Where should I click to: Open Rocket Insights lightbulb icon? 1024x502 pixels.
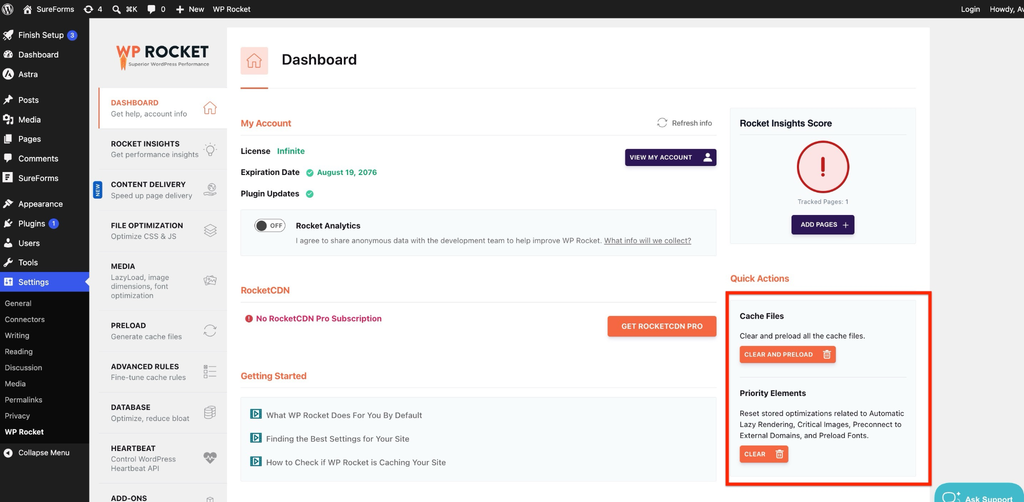pyautogui.click(x=210, y=149)
